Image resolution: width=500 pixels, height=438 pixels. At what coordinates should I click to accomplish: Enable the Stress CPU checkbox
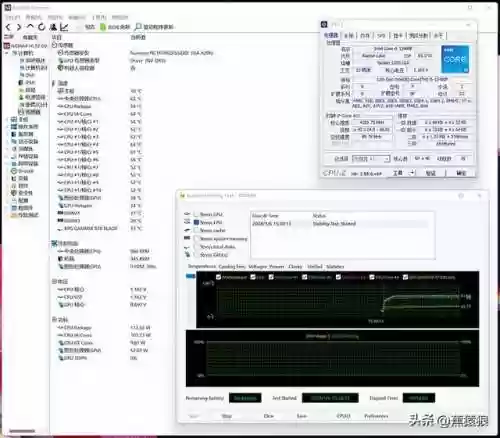pyautogui.click(x=196, y=214)
